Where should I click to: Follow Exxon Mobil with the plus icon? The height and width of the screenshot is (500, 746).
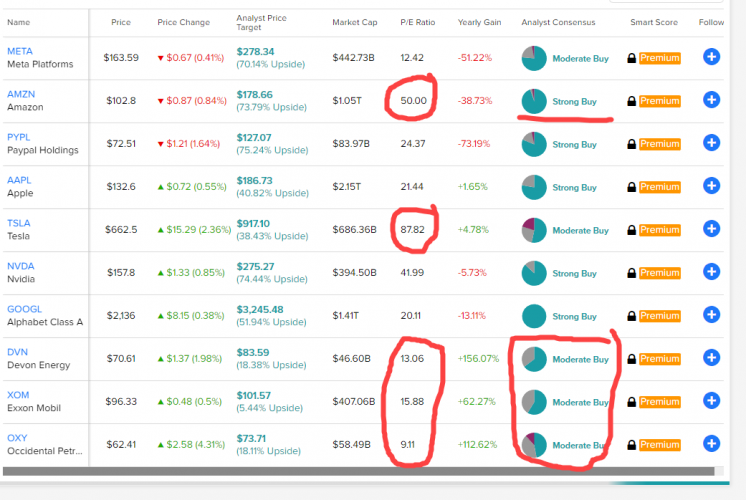coord(711,401)
